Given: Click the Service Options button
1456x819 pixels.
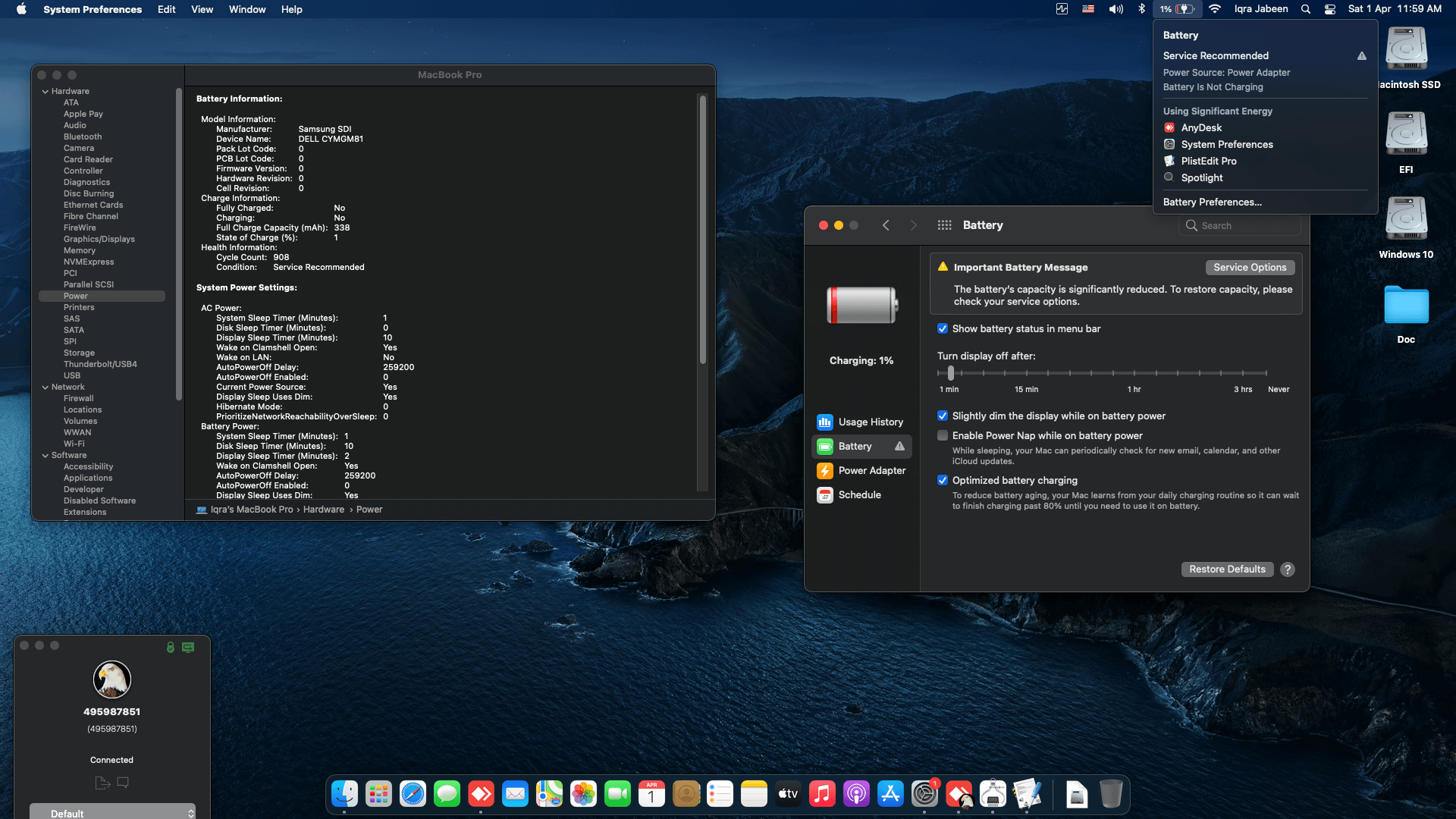Looking at the screenshot, I should pyautogui.click(x=1249, y=267).
